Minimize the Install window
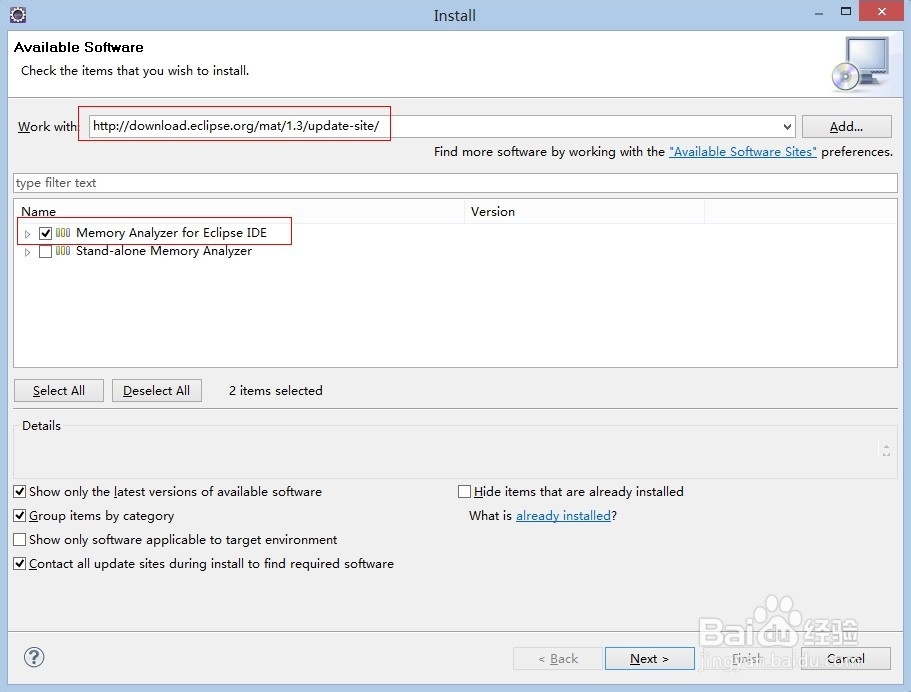The height and width of the screenshot is (692, 911). point(819,13)
